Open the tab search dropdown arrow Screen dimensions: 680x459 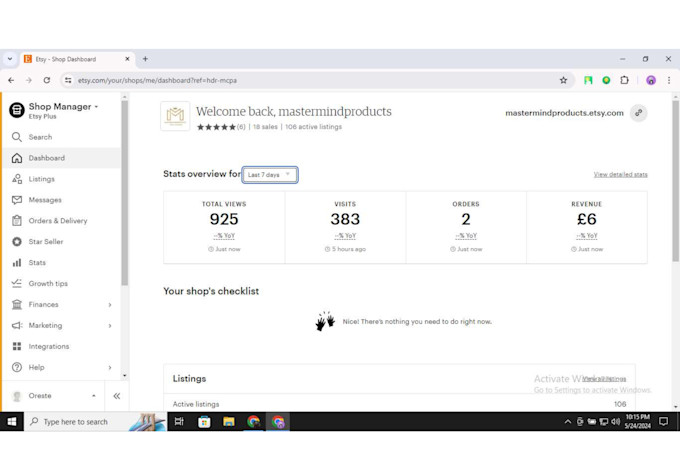tap(10, 59)
